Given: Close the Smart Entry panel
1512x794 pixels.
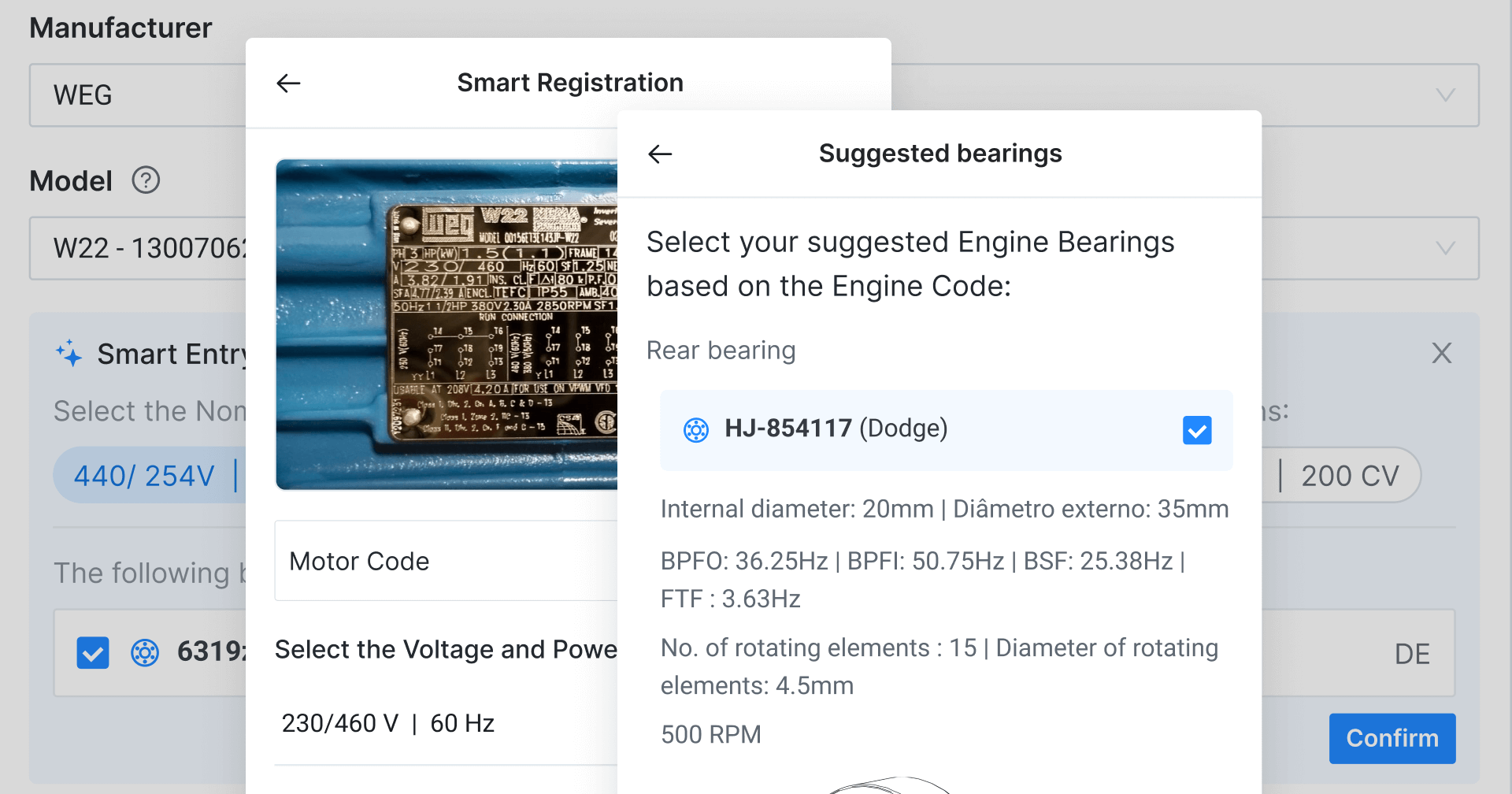Looking at the screenshot, I should click(1442, 354).
